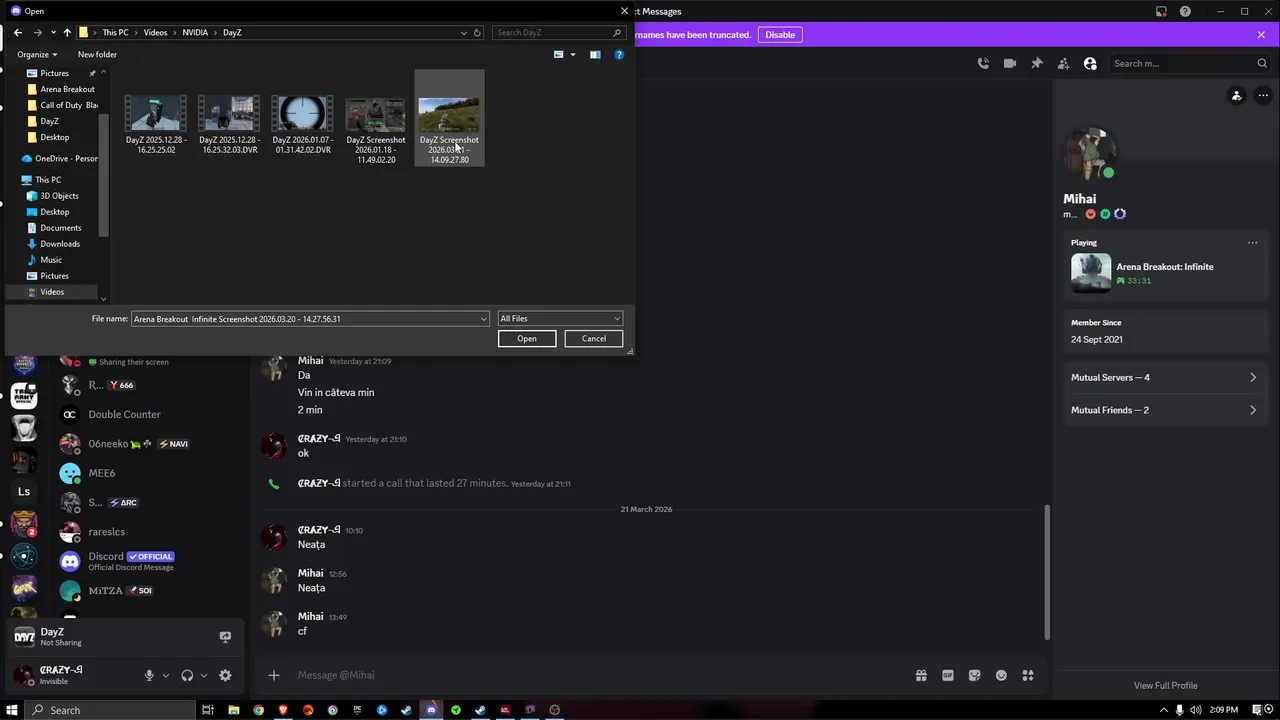
Task: Open recent locations dropdown arrow
Action: (x=53, y=33)
